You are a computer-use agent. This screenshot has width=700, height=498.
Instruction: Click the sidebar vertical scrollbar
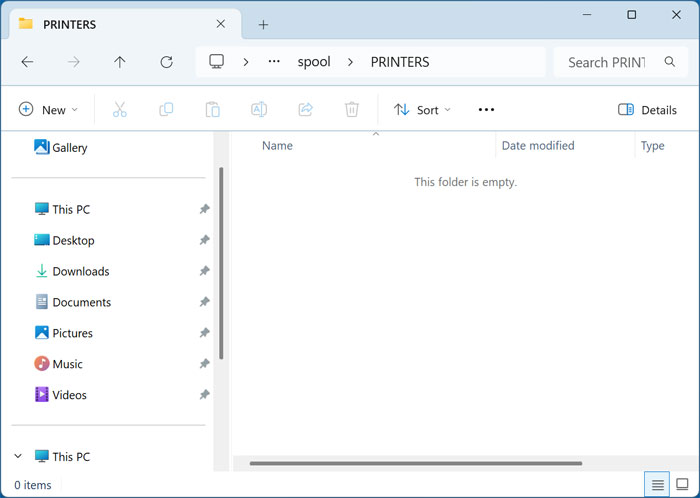pos(221,263)
